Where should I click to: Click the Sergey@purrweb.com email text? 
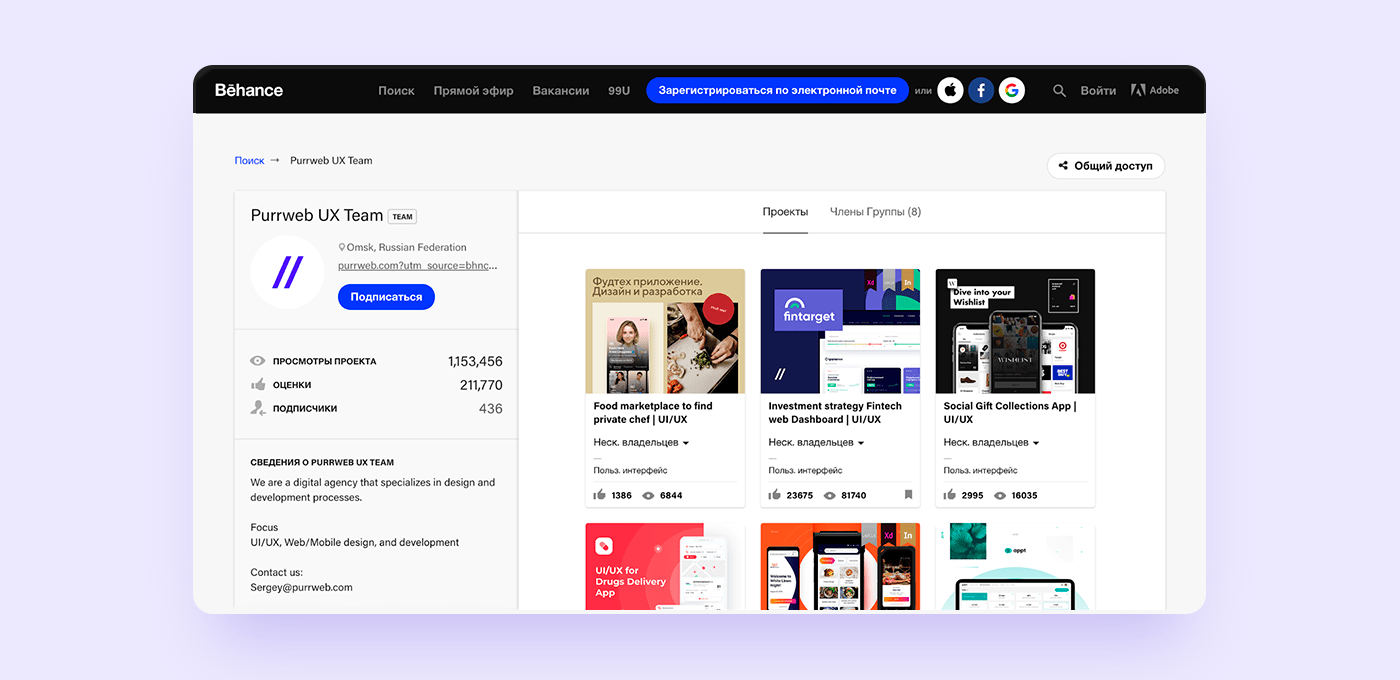[301, 587]
